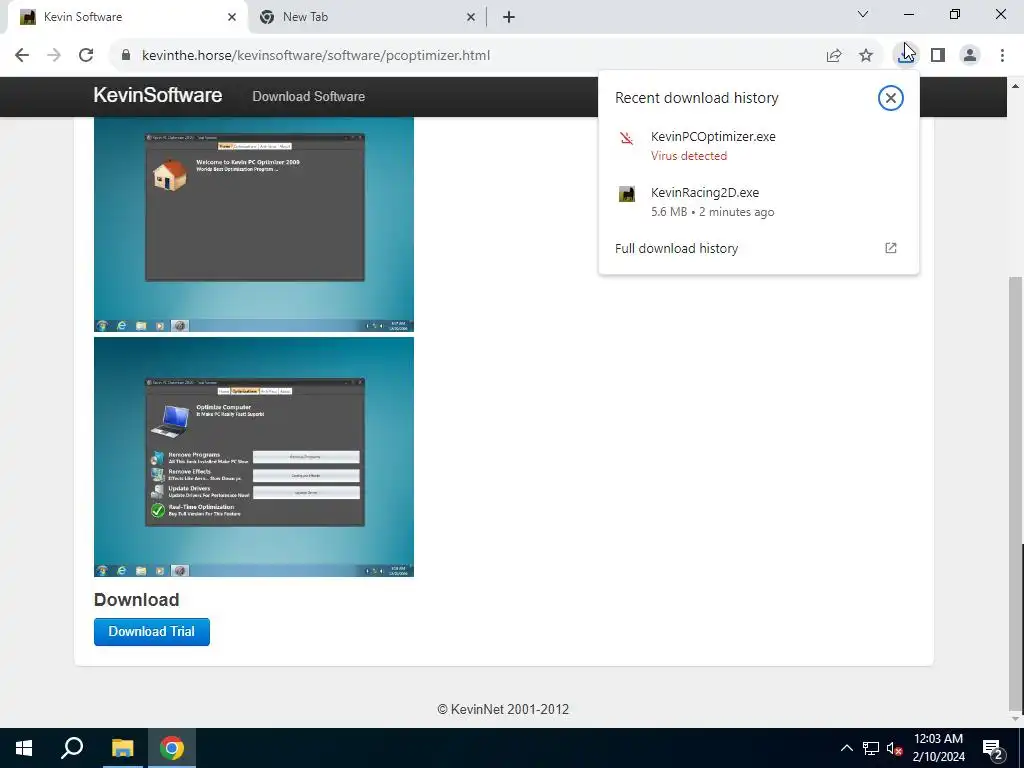Open the Windows Start menu
1024x768 pixels.
point(24,748)
